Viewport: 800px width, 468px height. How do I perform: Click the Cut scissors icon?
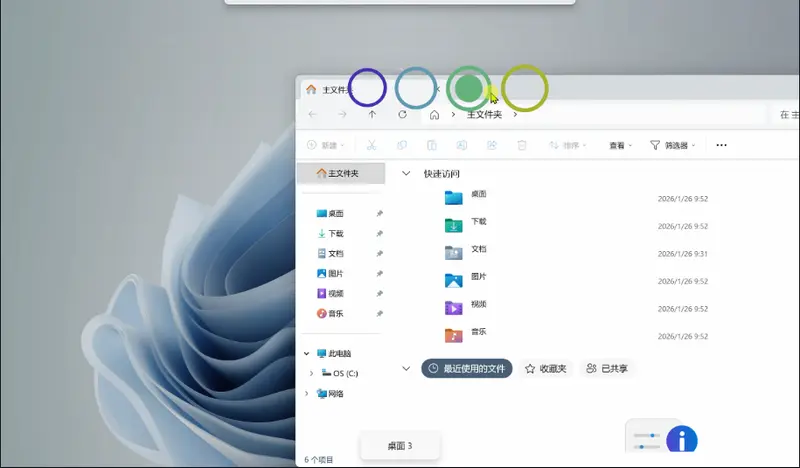371,145
